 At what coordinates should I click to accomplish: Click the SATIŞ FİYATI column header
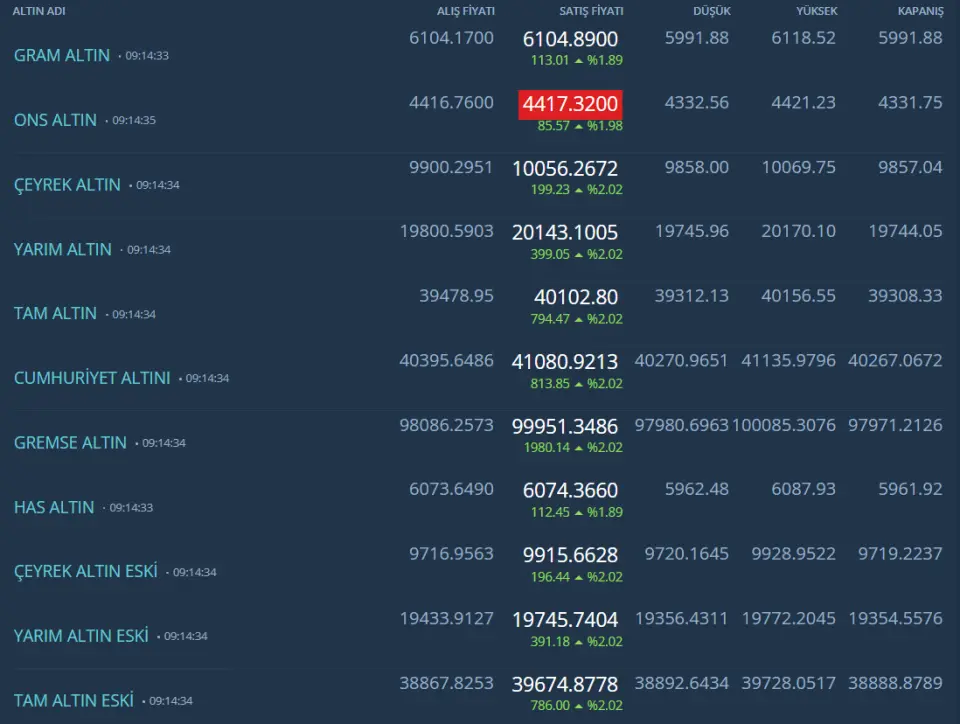pos(591,11)
